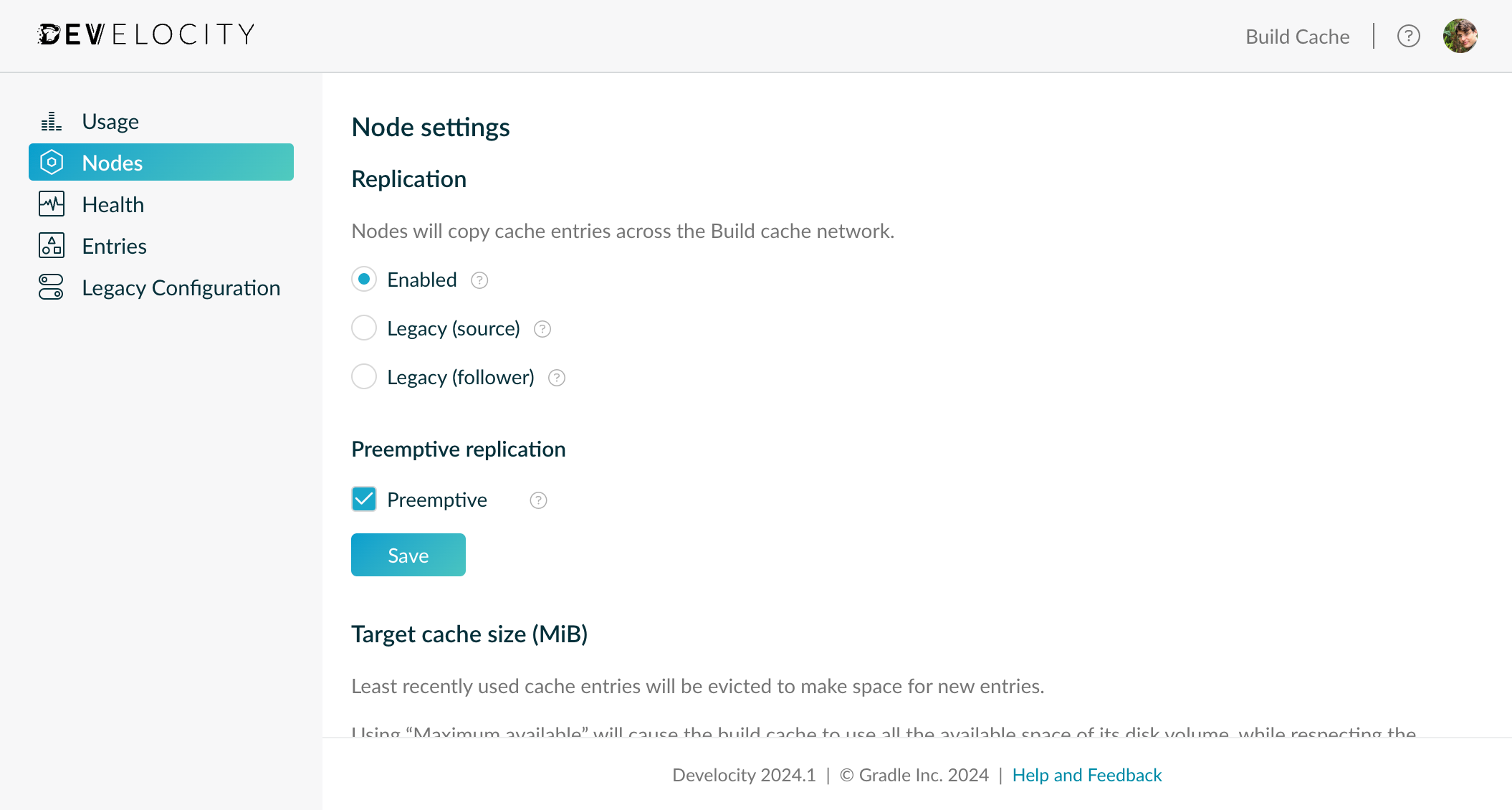Click the Nodes hexagon icon
This screenshot has width=1512, height=810.
click(x=51, y=162)
